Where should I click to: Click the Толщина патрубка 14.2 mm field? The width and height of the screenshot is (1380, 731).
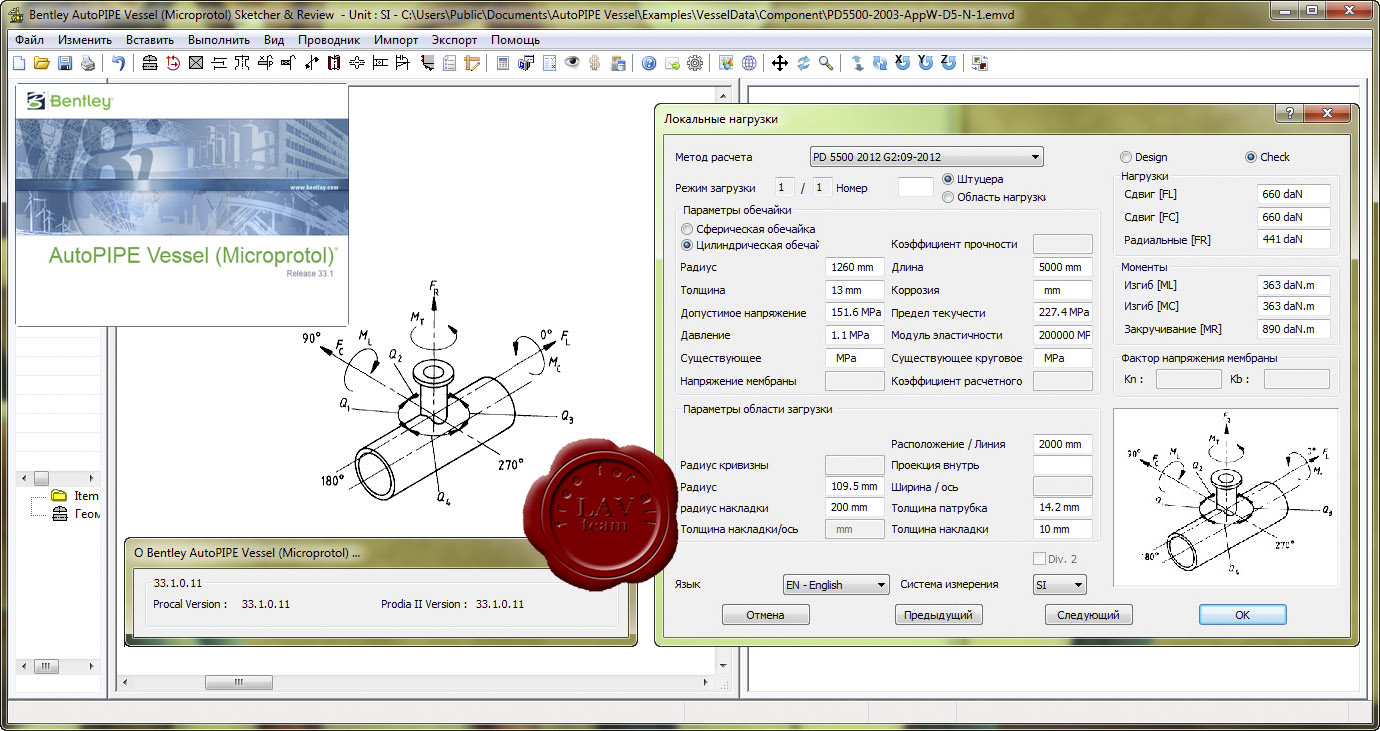point(1062,507)
